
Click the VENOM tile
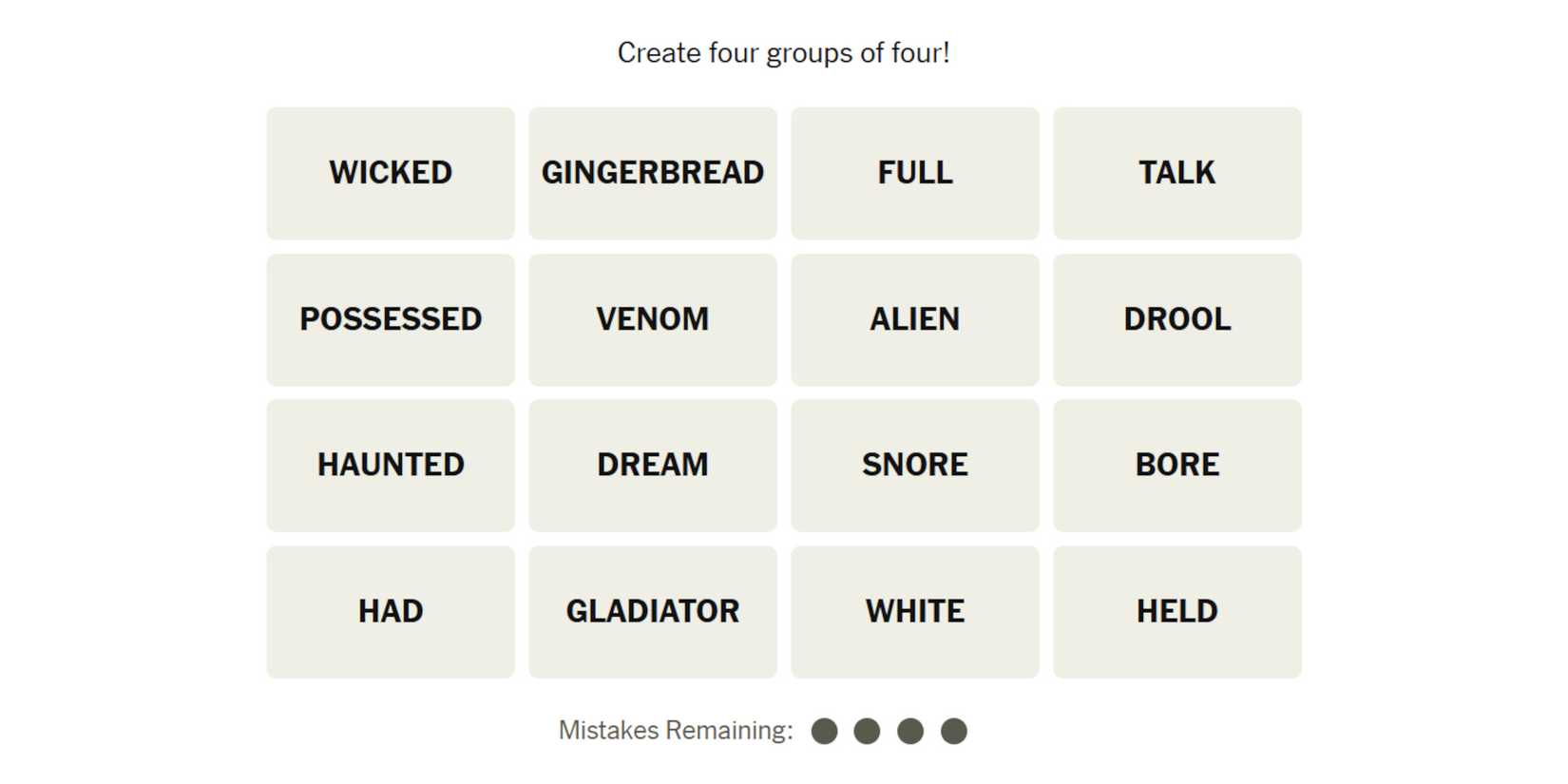click(x=653, y=319)
